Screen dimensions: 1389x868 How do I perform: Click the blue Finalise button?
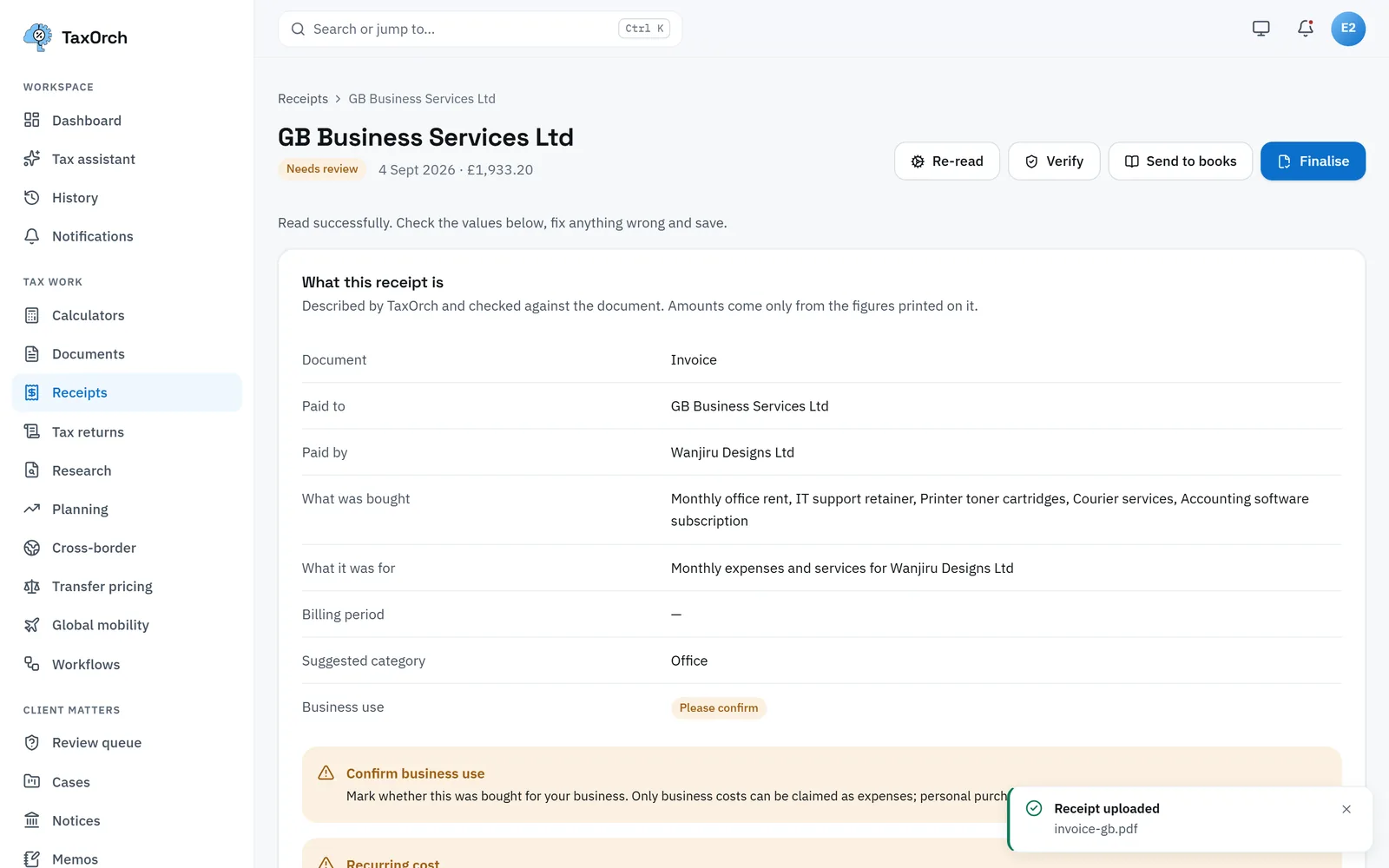[x=1313, y=161]
